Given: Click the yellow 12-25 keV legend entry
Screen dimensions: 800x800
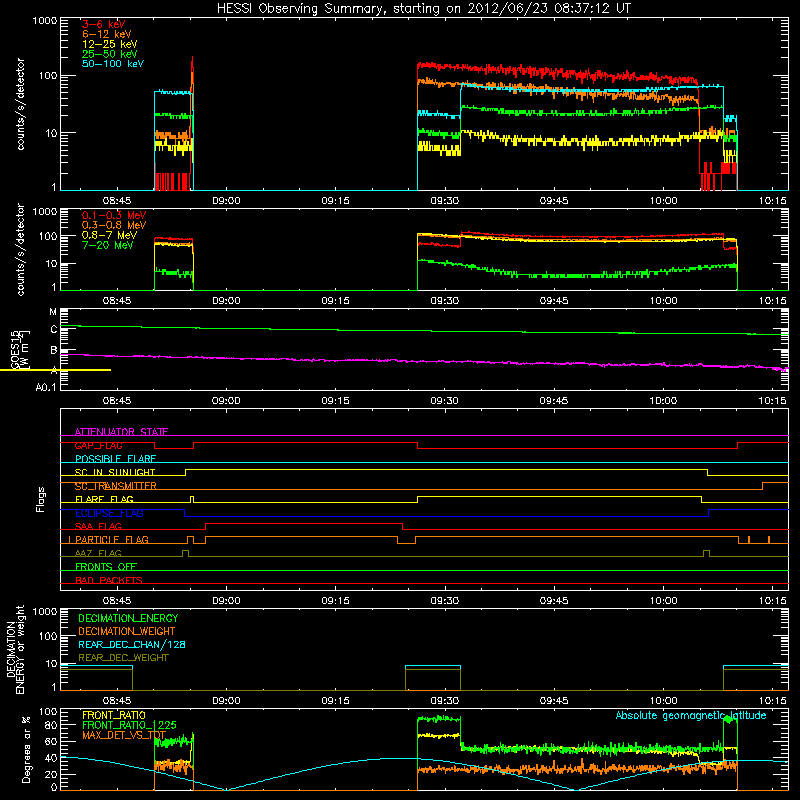Looking at the screenshot, I should (110, 44).
